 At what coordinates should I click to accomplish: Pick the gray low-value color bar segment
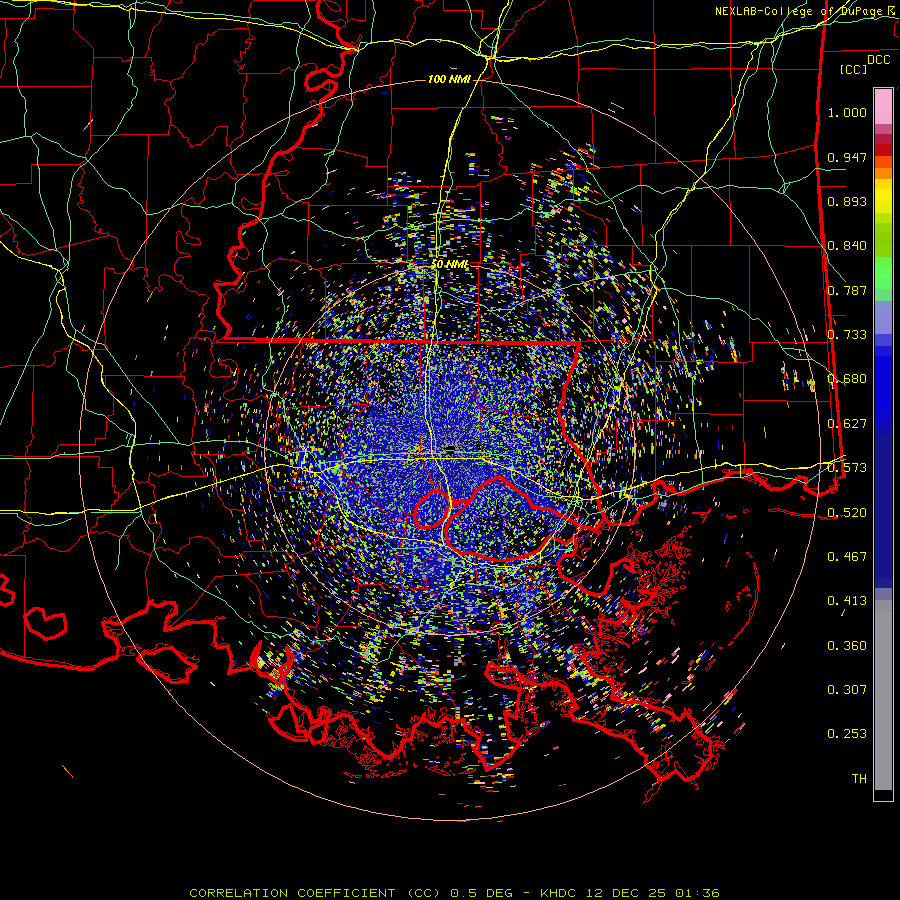coord(883,695)
